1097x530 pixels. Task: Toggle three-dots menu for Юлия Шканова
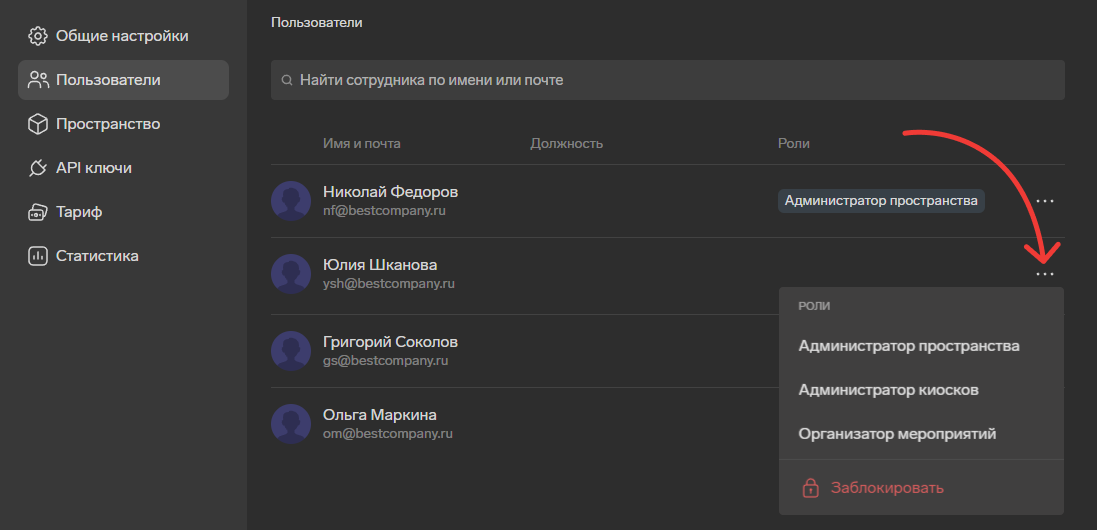[1045, 274]
